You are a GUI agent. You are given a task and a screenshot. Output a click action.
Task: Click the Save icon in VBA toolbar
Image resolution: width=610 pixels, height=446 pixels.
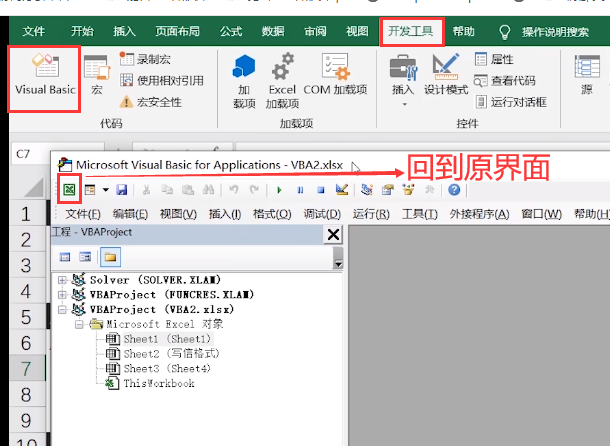(122, 190)
